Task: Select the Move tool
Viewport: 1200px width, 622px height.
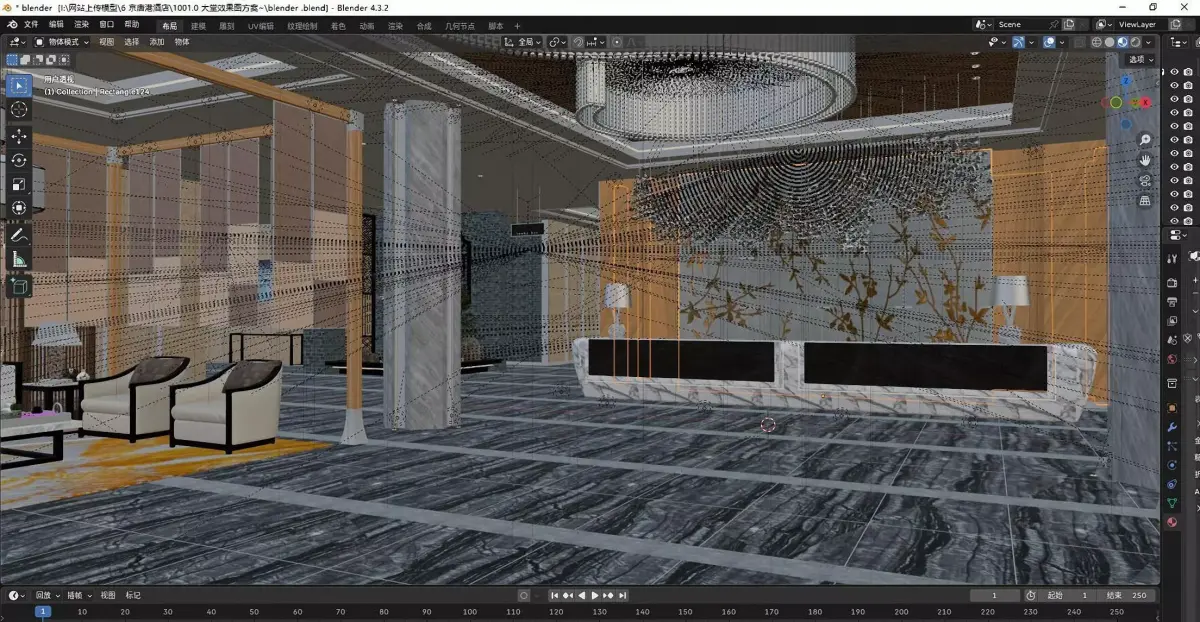Action: [x=19, y=136]
